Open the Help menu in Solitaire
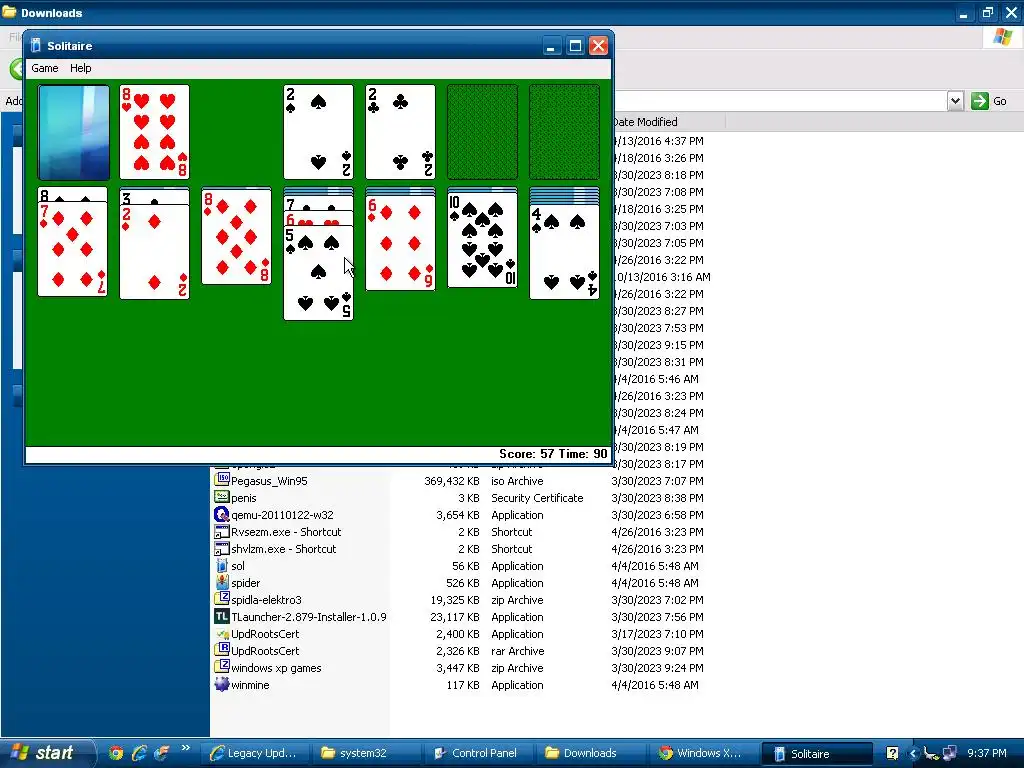This screenshot has width=1024, height=768. point(80,68)
